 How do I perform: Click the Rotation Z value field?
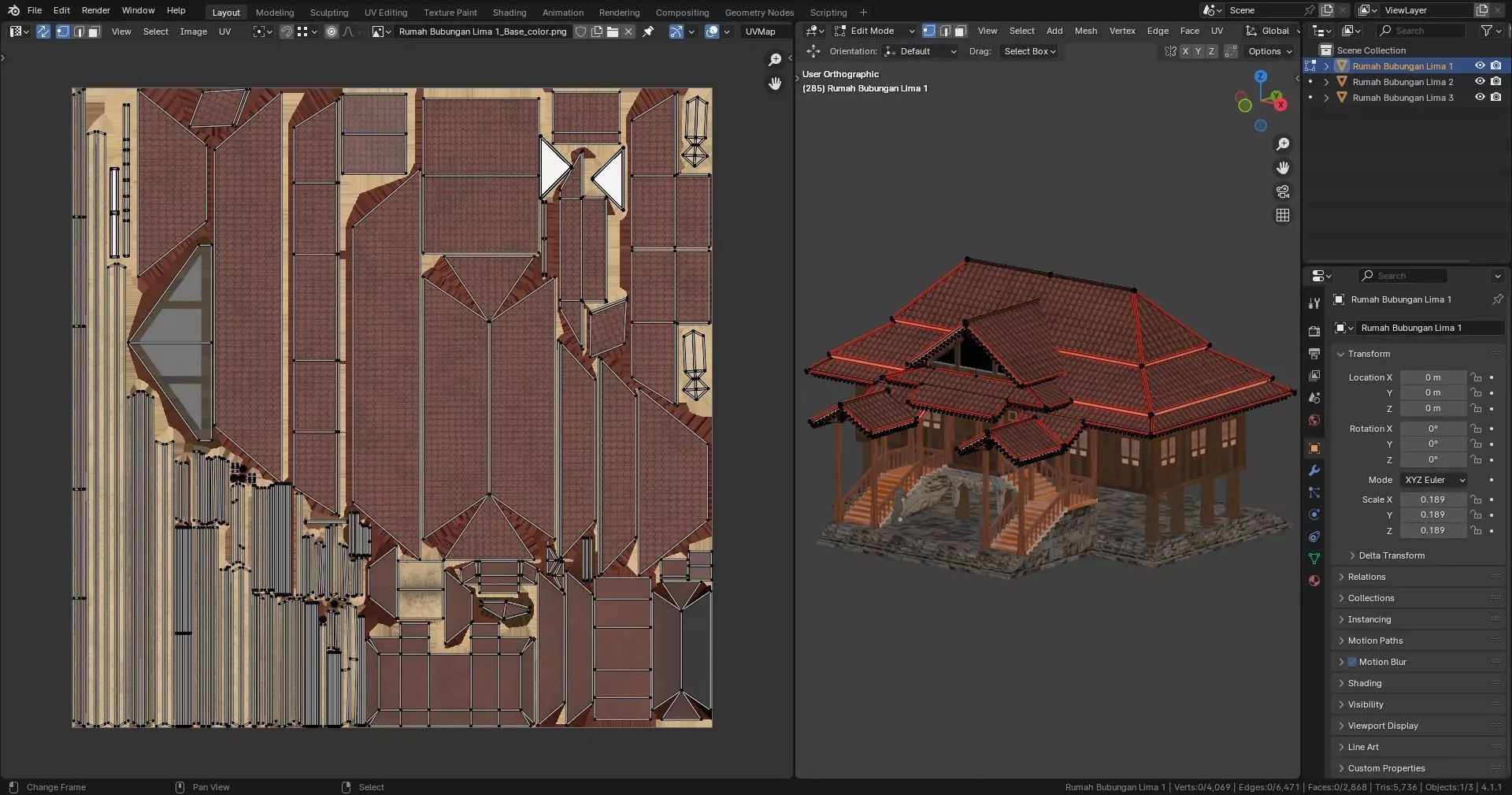tap(1433, 460)
